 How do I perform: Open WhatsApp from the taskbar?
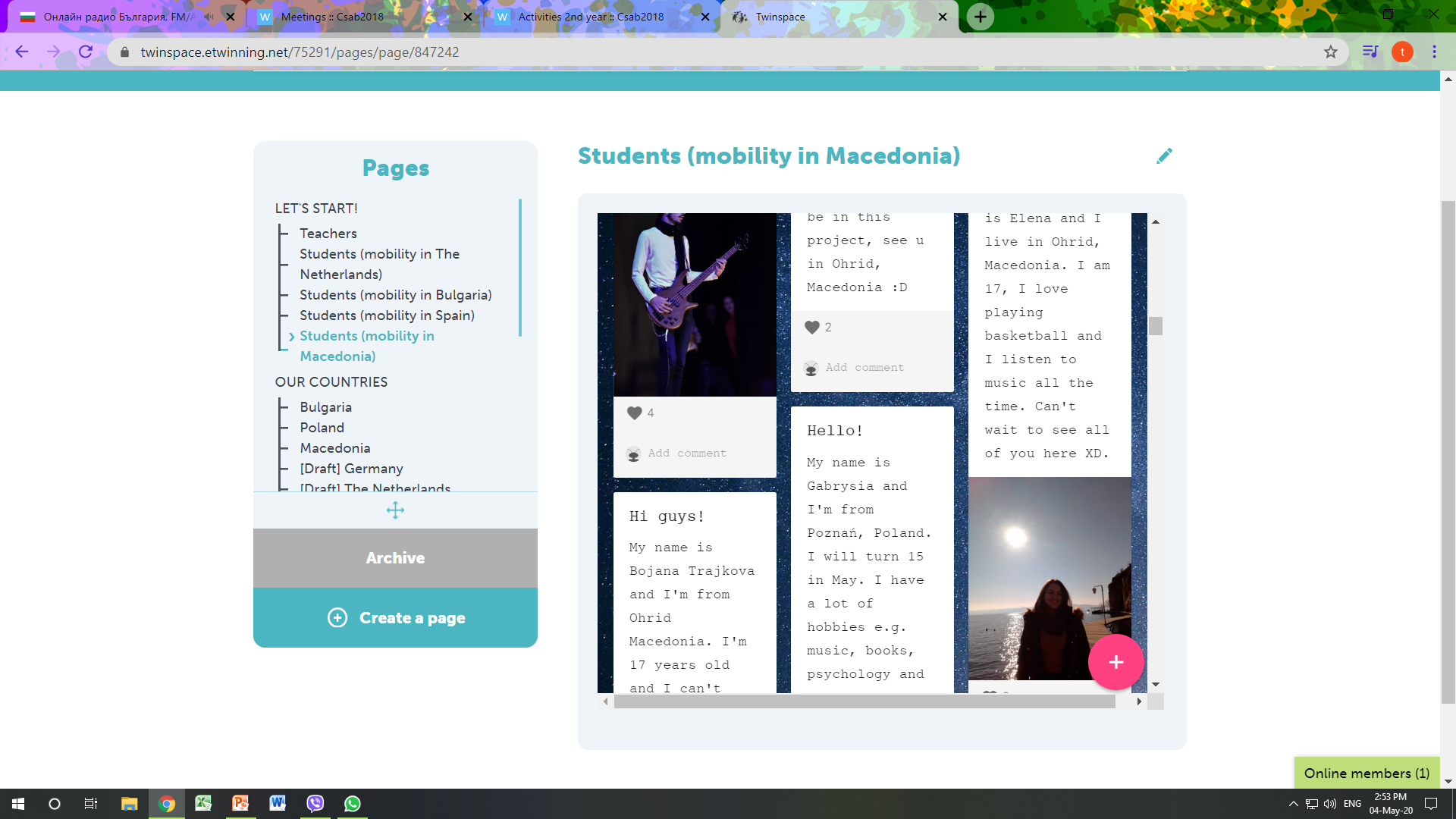tap(353, 804)
